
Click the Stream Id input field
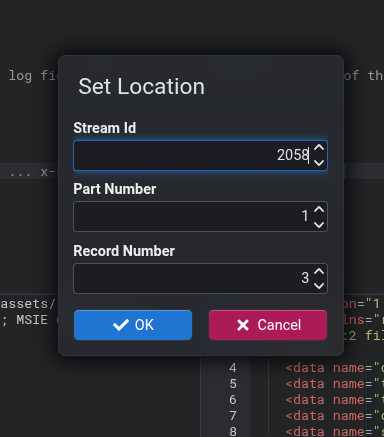pyautogui.click(x=200, y=155)
